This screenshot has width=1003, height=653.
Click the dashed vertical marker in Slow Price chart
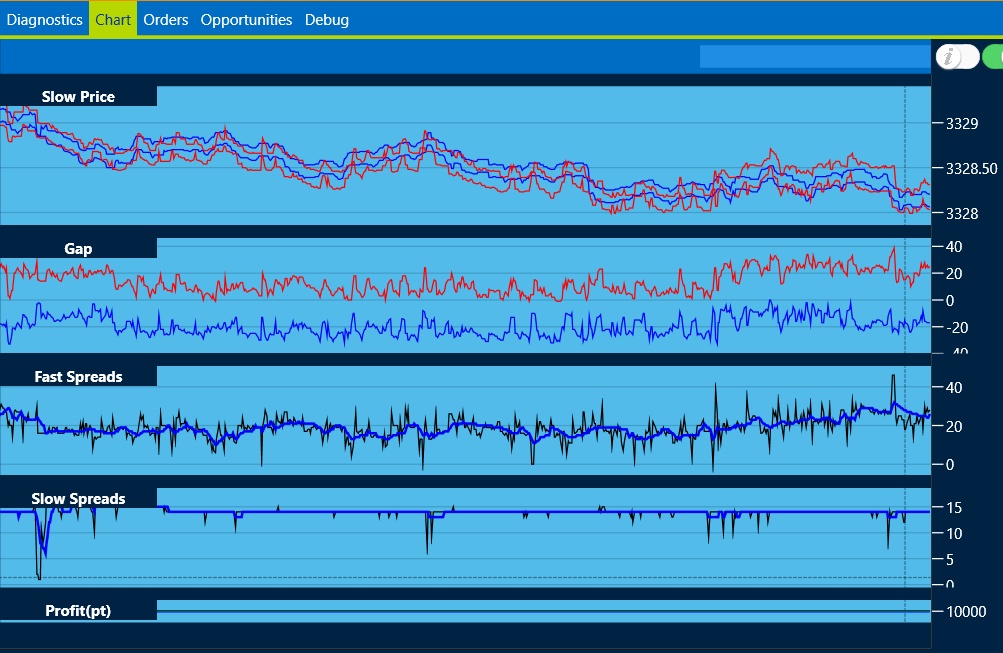pyautogui.click(x=905, y=150)
